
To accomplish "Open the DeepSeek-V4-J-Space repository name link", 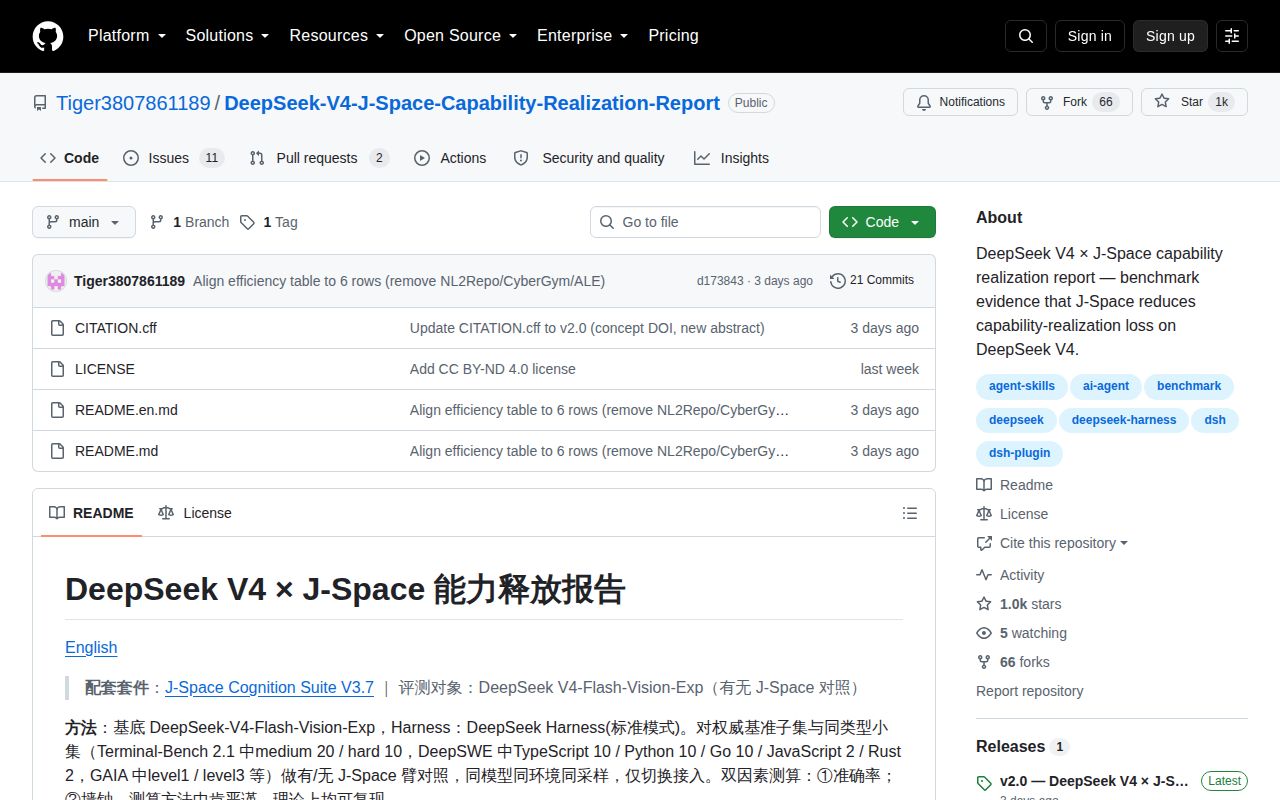I will (472, 103).
